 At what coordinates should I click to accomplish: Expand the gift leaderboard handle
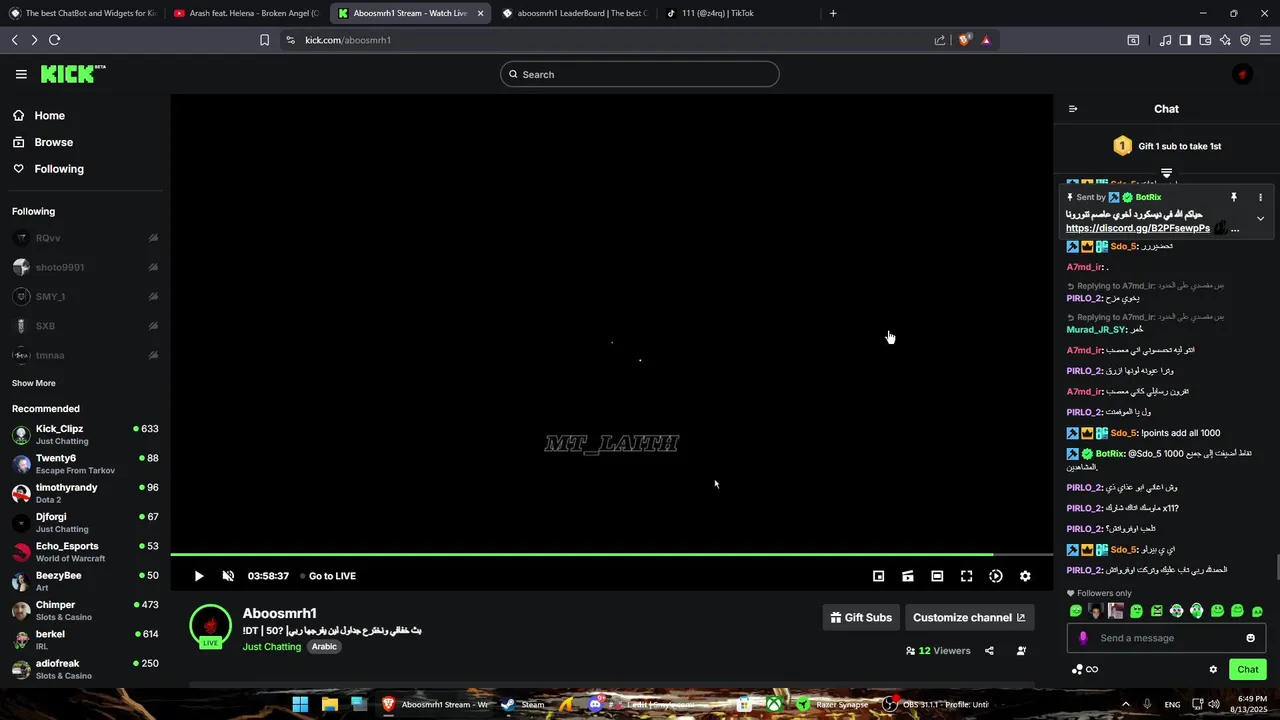click(x=1166, y=174)
